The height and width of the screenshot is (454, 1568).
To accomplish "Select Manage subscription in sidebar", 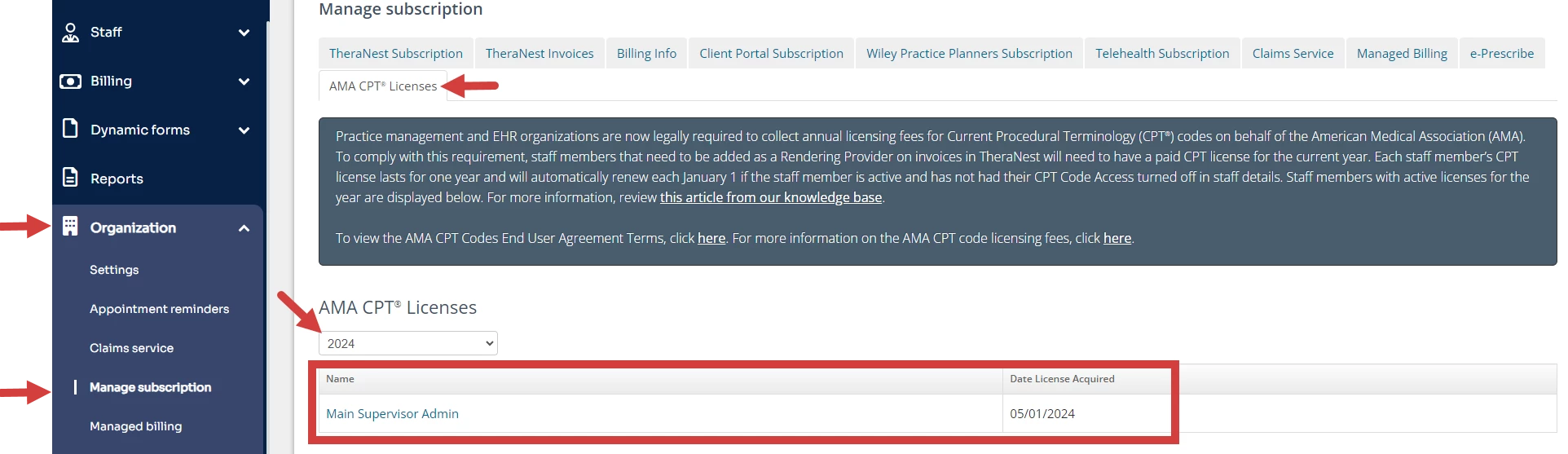I will pos(150,387).
